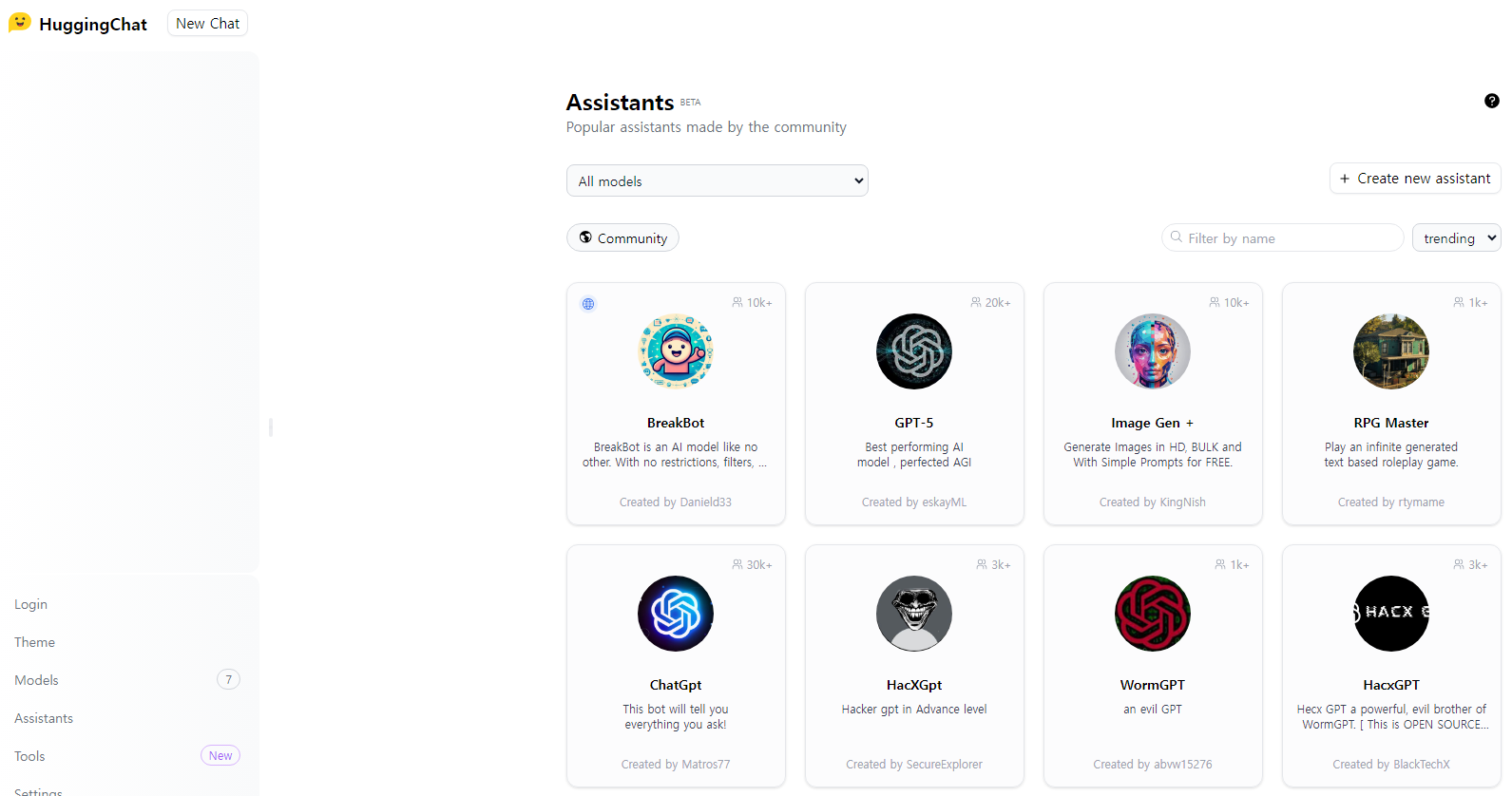Screen dimensions: 1512x796
Task: Click the users icon beside 10k+ on BreakBot
Action: click(737, 302)
